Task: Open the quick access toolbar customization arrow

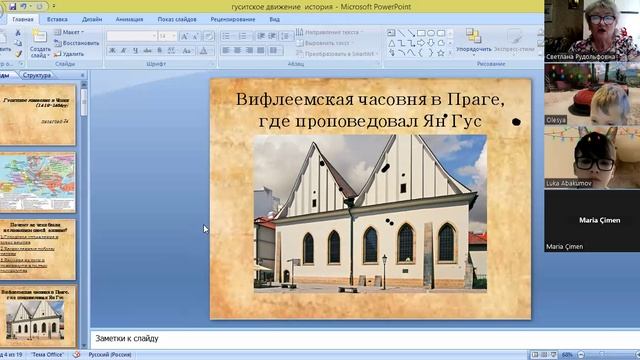Action: [53, 7]
